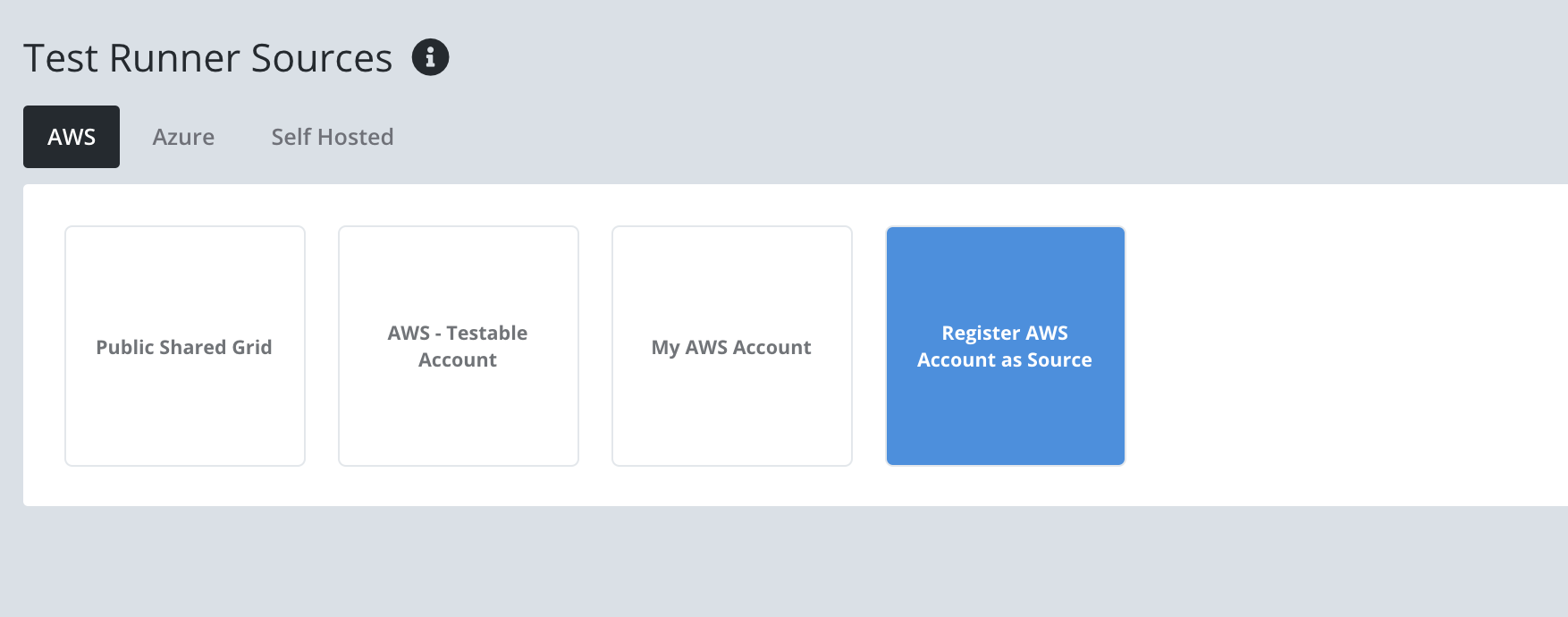
Task: Select the My AWS Account card
Action: click(732, 346)
